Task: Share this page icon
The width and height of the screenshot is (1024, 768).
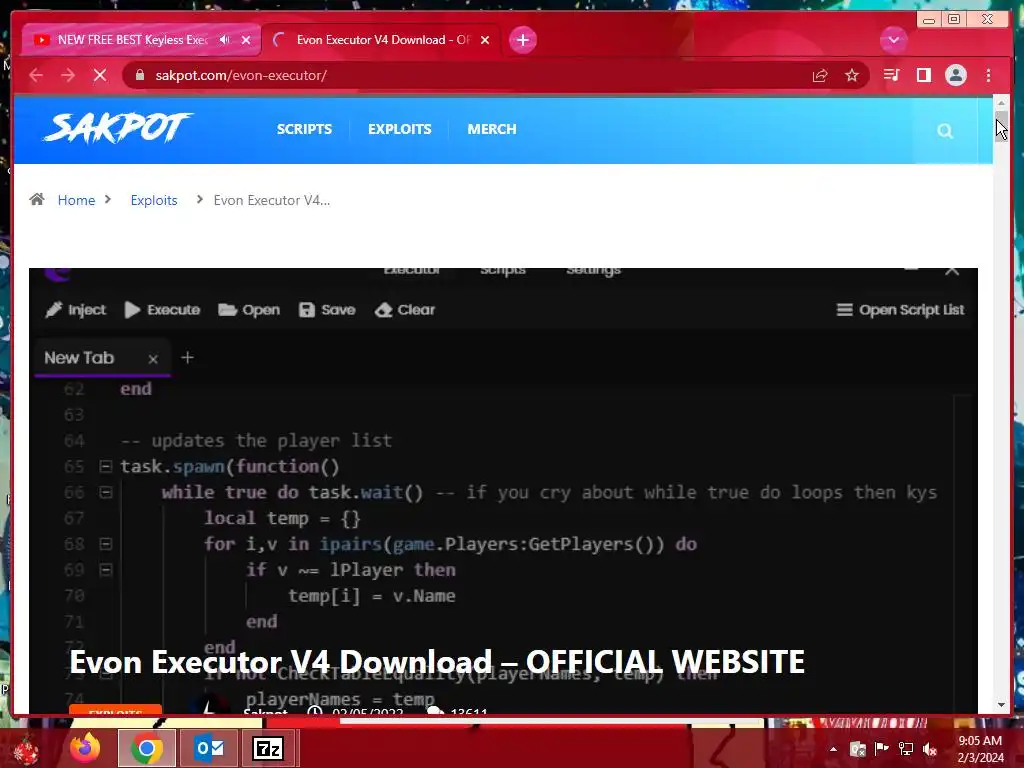Action: click(820, 75)
